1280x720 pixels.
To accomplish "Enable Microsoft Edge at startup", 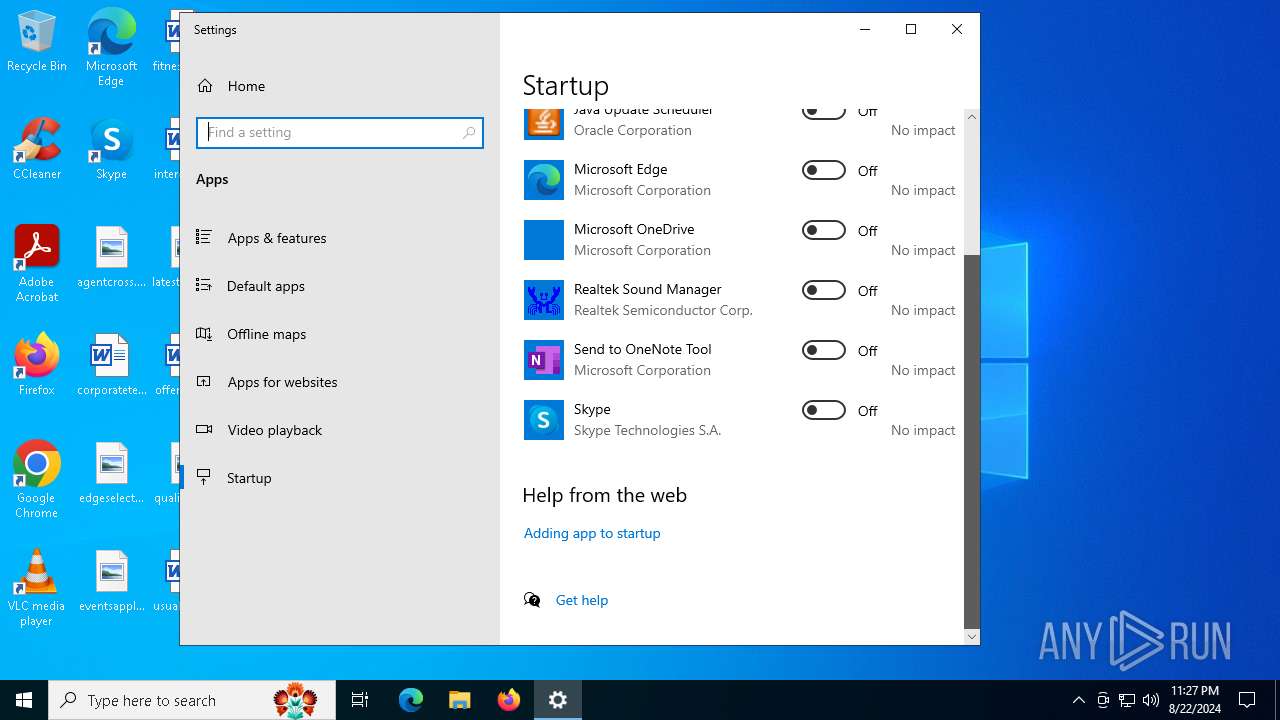I will click(x=824, y=170).
